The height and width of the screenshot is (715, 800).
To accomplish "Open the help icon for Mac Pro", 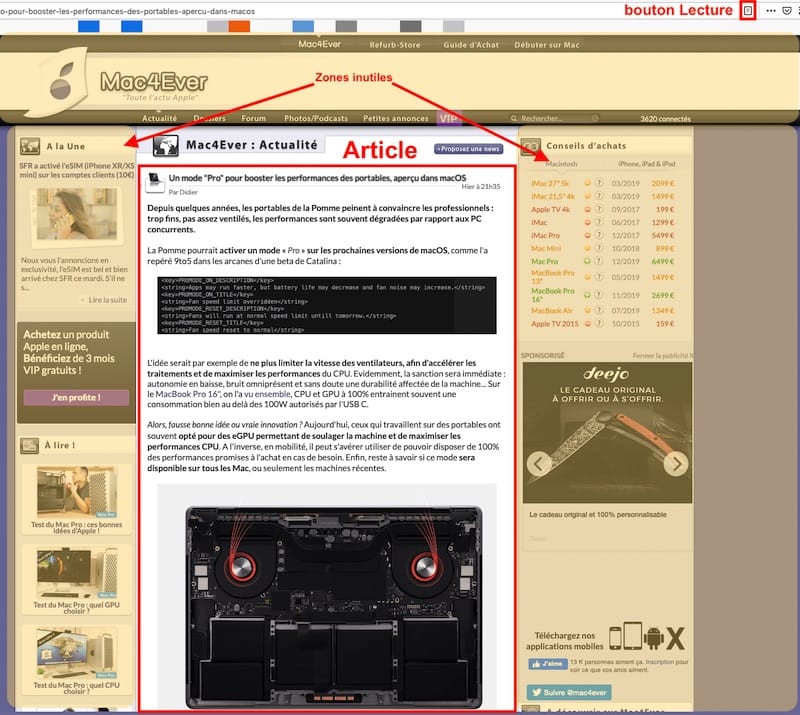I will pyautogui.click(x=599, y=261).
